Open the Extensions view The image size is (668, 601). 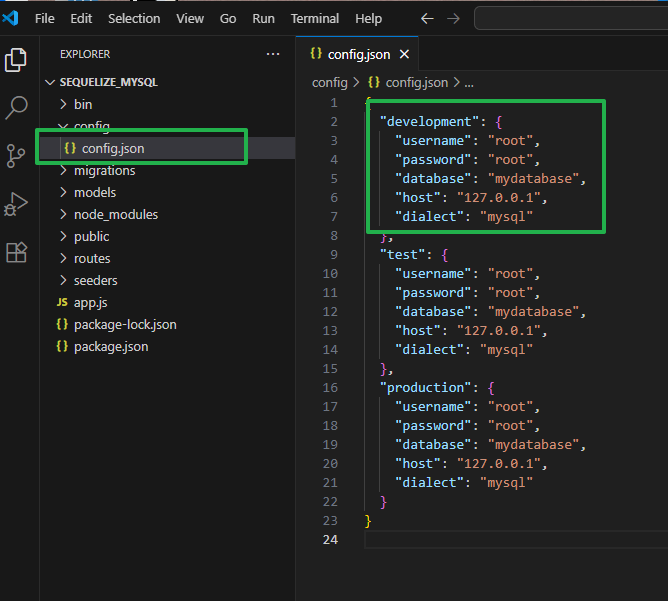tap(17, 252)
